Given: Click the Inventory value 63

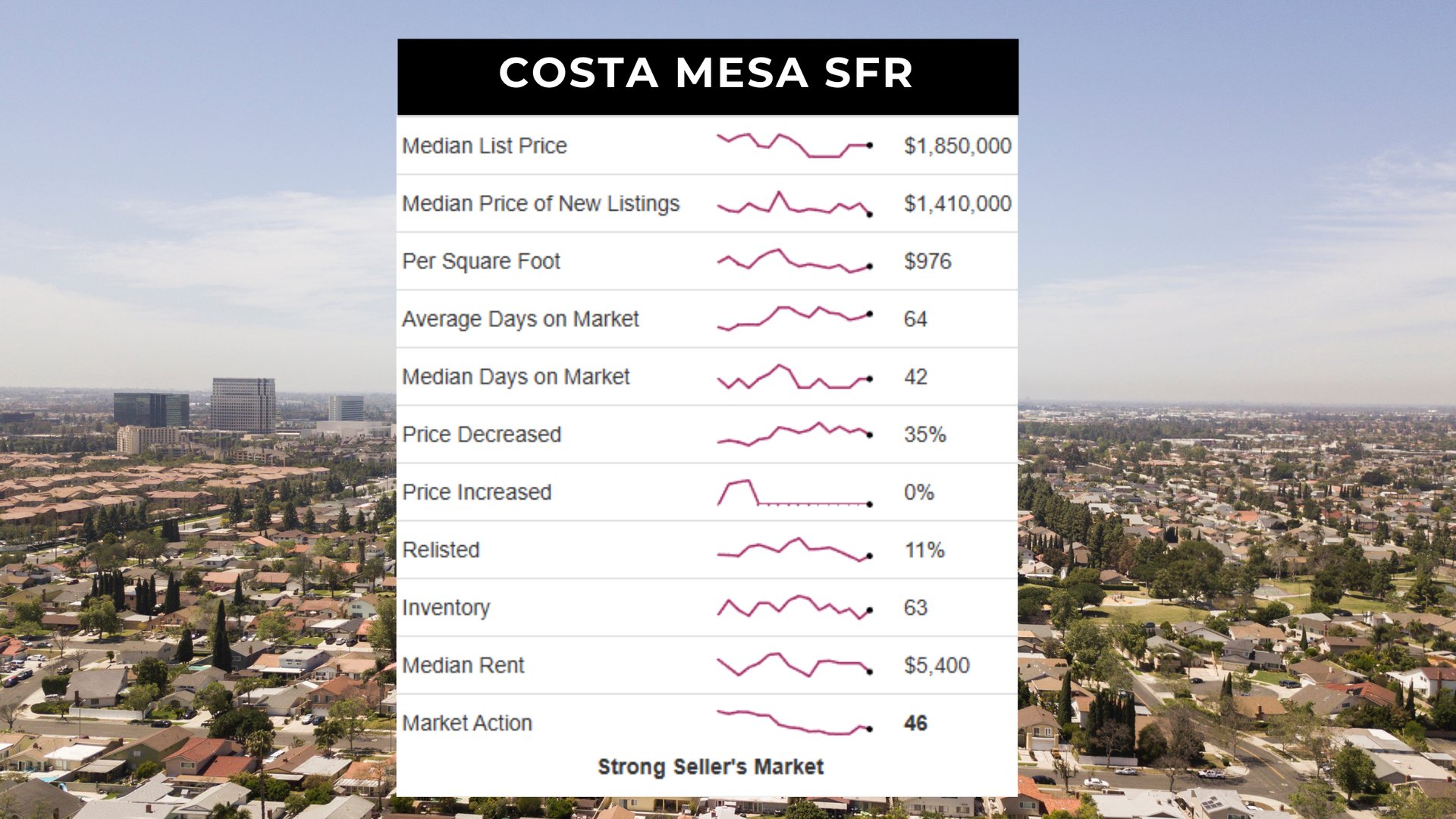Looking at the screenshot, I should click(x=915, y=607).
